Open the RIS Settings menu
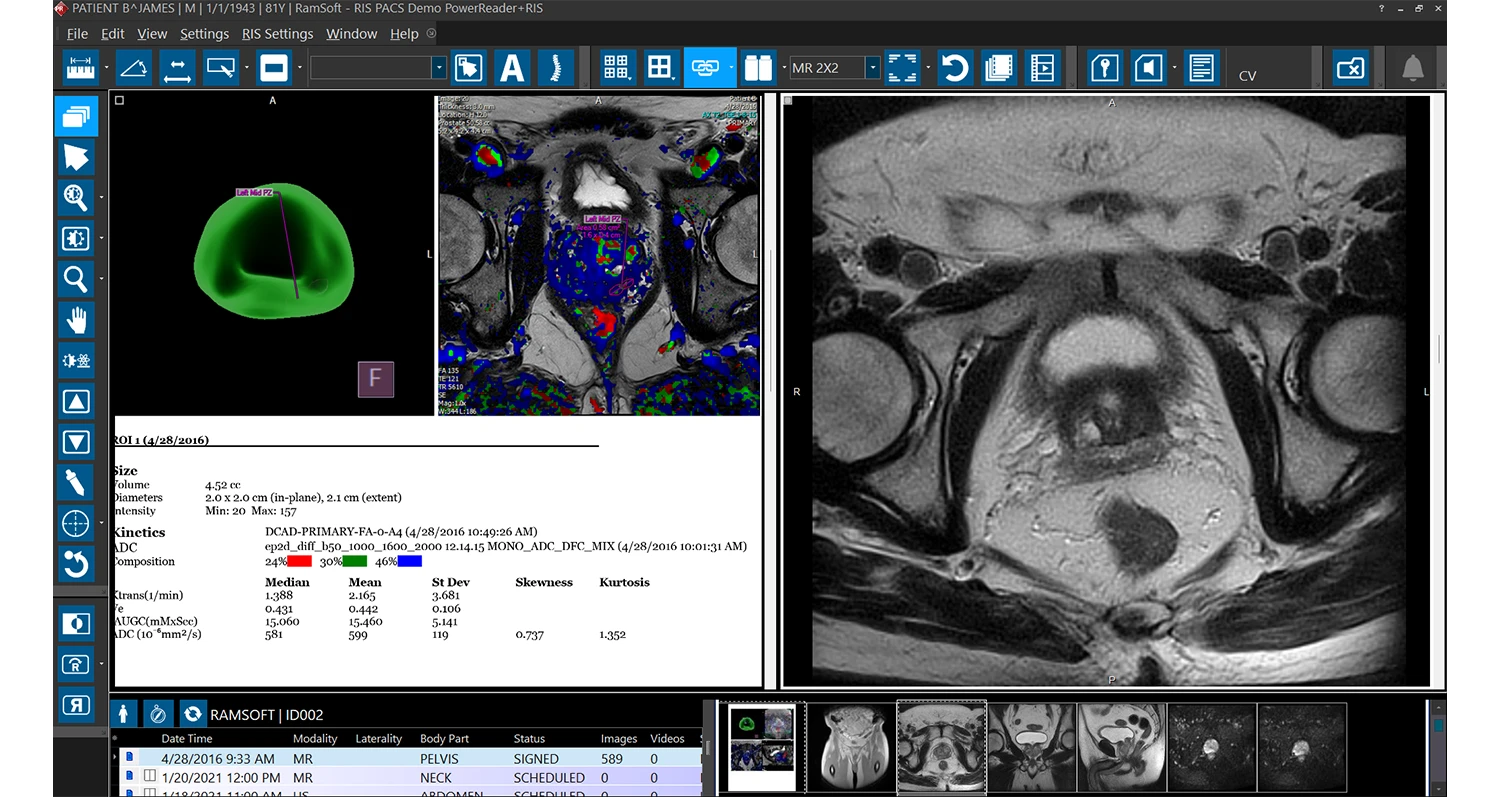Screen dimensions: 1500x797 (x=277, y=34)
